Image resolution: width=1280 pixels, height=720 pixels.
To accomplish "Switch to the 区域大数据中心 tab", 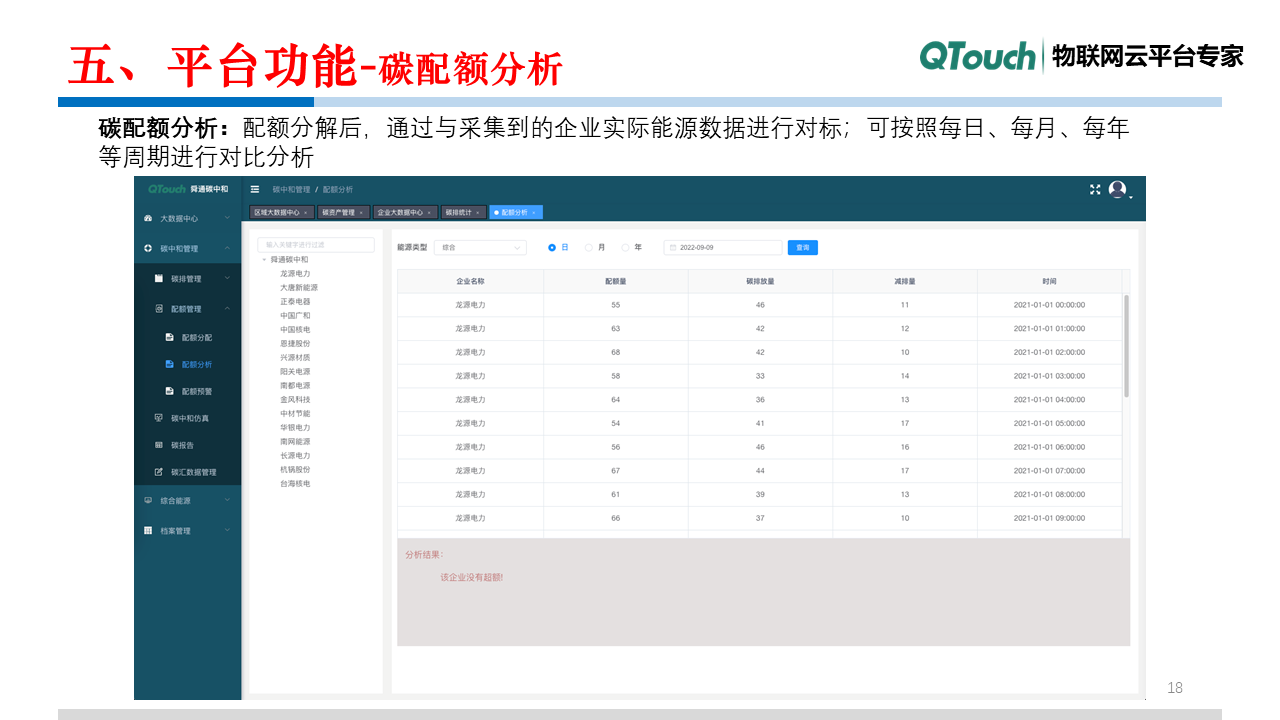I will pos(280,212).
